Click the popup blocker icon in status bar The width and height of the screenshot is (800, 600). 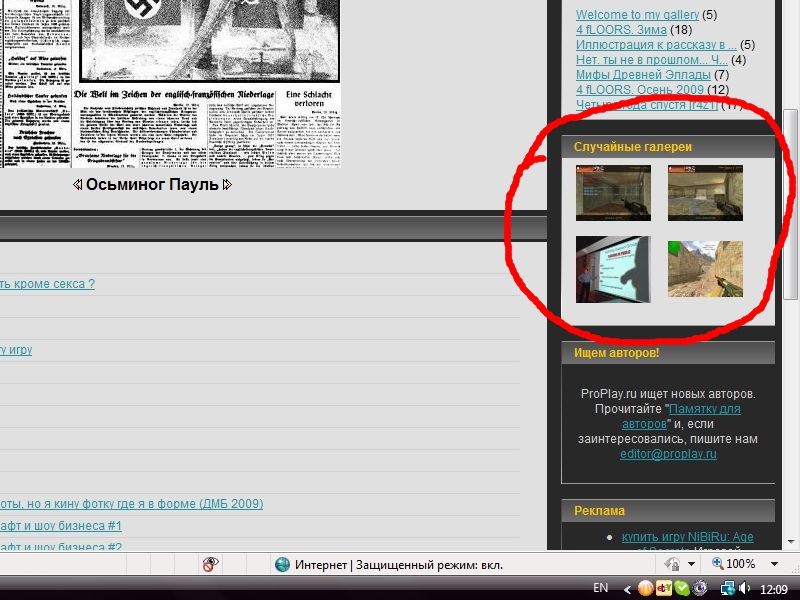click(x=210, y=565)
